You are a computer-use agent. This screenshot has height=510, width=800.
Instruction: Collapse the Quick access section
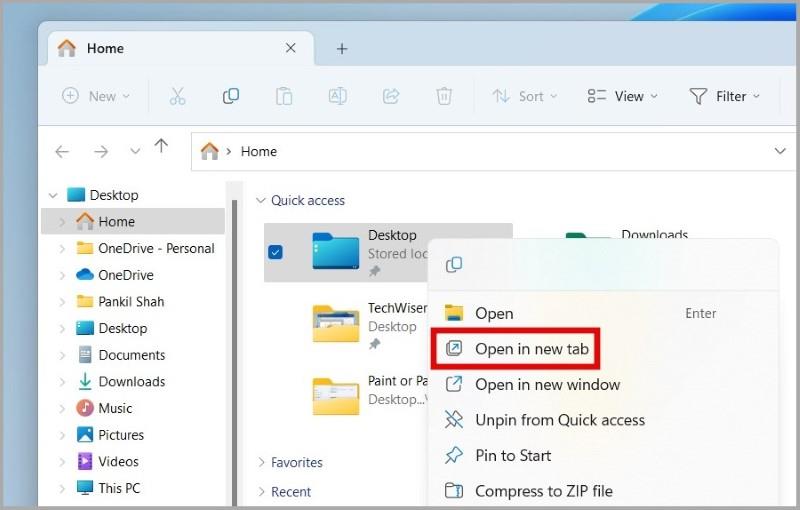coord(261,200)
